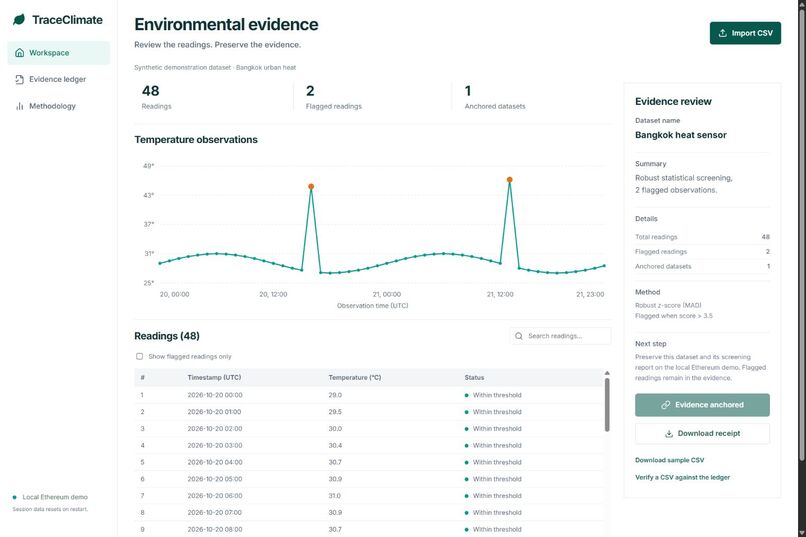Viewport: 806px width, 537px height.
Task: Click the Workspace home icon
Action: click(20, 53)
